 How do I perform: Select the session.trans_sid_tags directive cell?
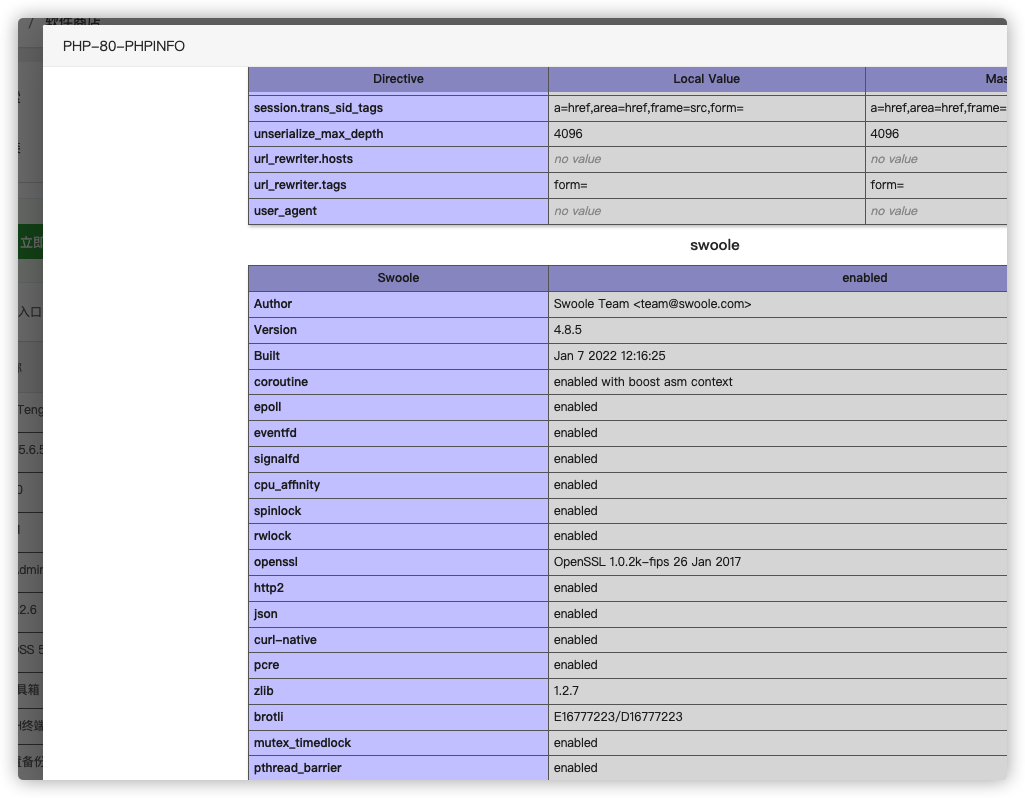coord(398,108)
